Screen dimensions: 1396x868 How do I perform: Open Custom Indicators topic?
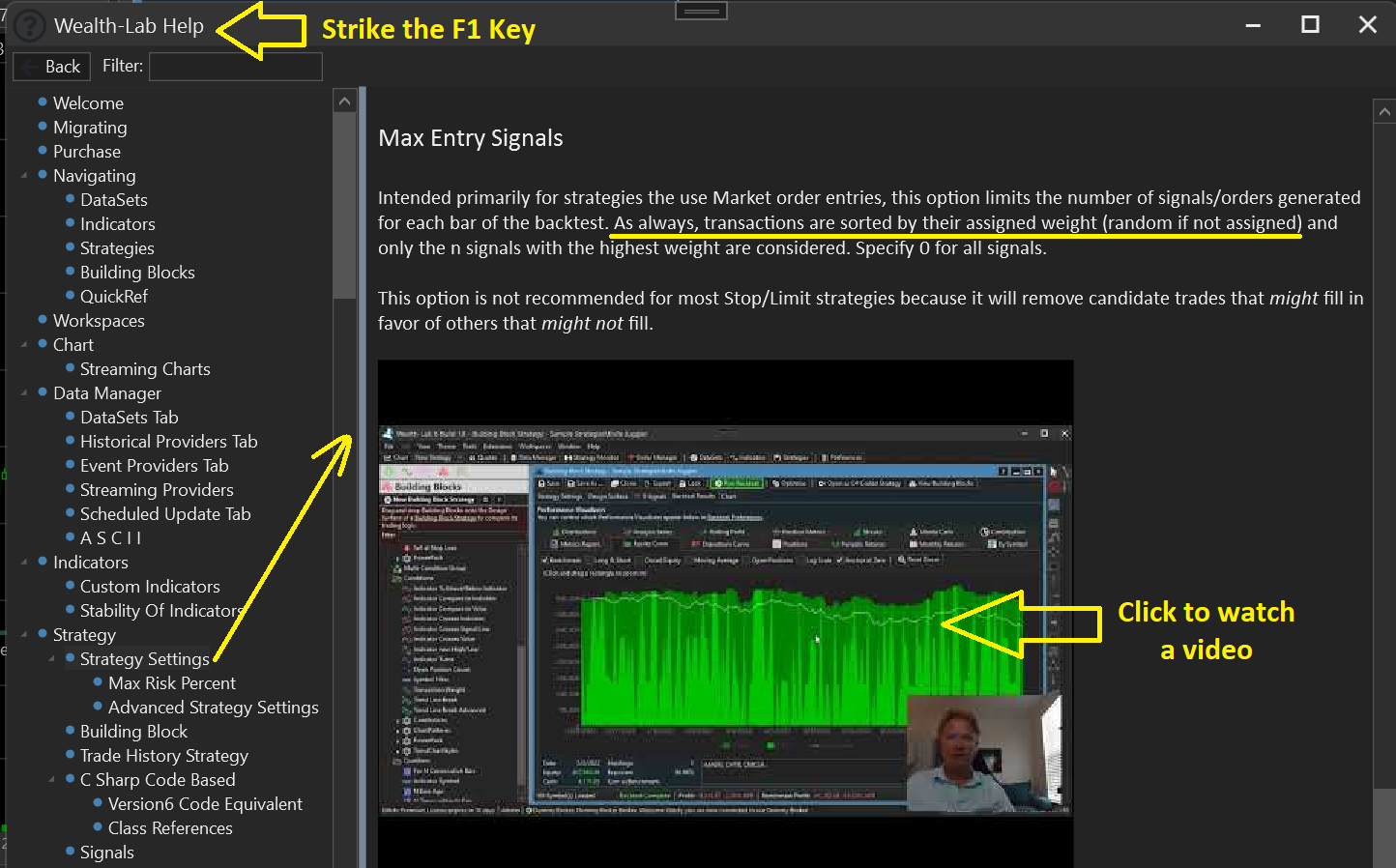[x=150, y=587]
